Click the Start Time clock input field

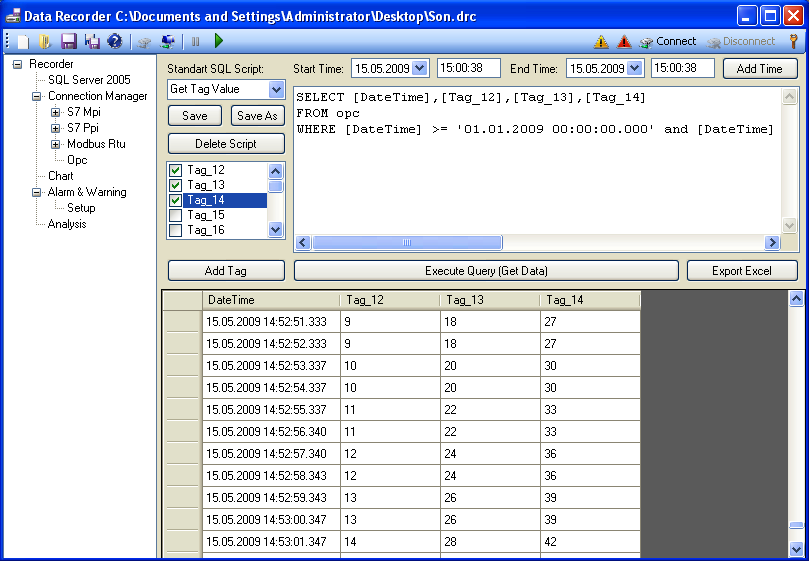(468, 68)
